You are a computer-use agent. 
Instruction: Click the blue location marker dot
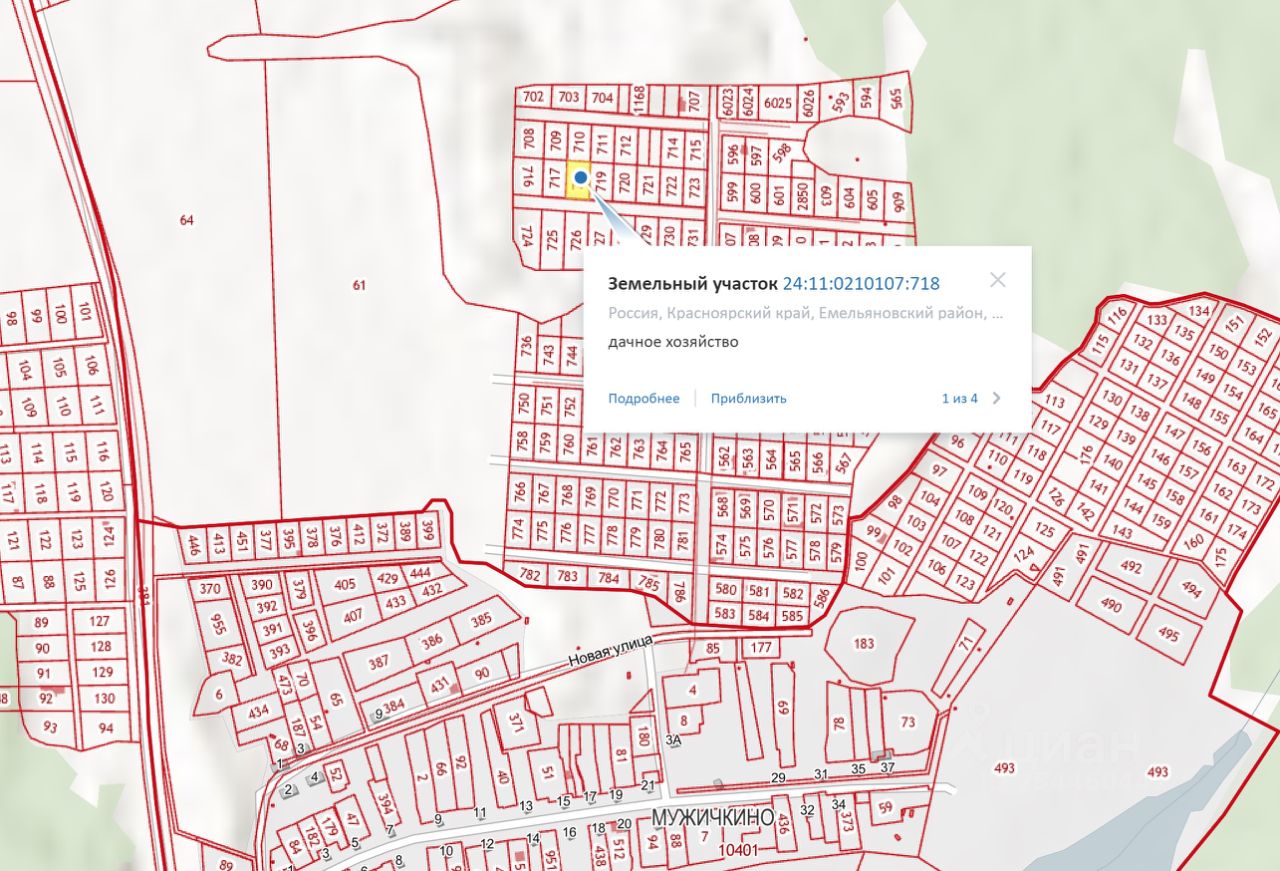tap(580, 177)
